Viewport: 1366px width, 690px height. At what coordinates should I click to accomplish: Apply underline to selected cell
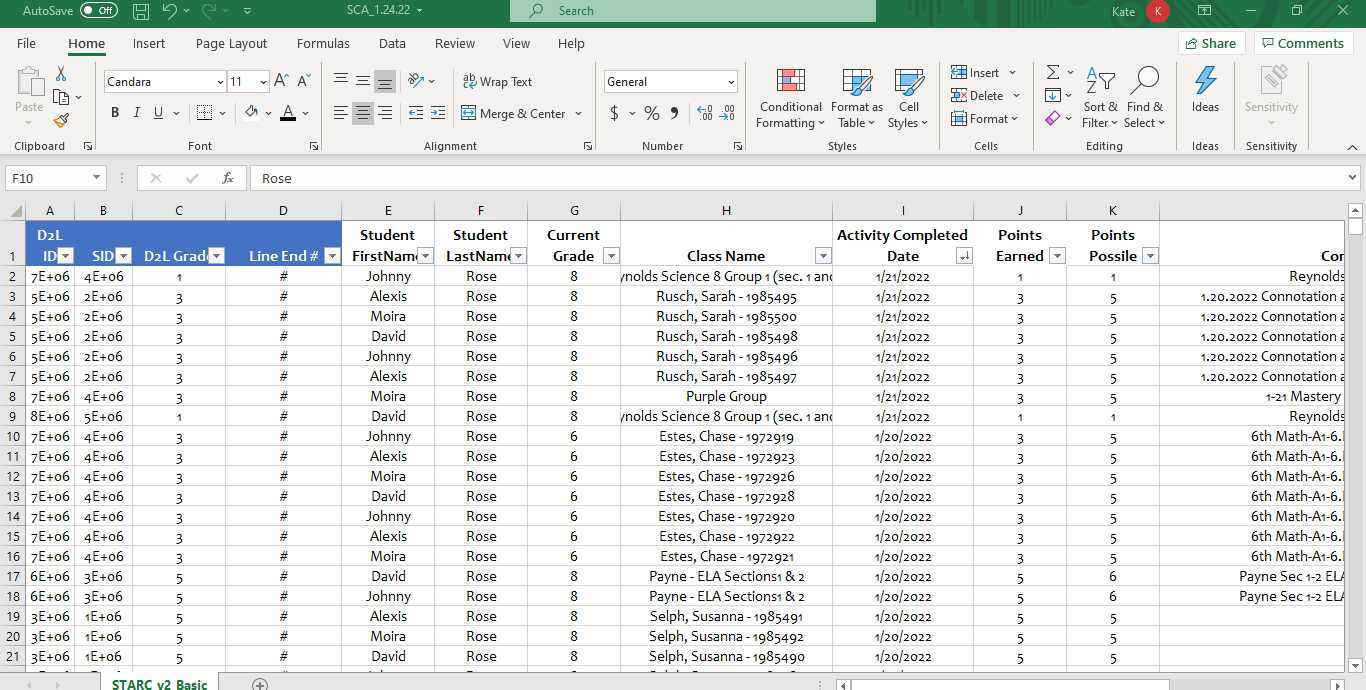[158, 113]
